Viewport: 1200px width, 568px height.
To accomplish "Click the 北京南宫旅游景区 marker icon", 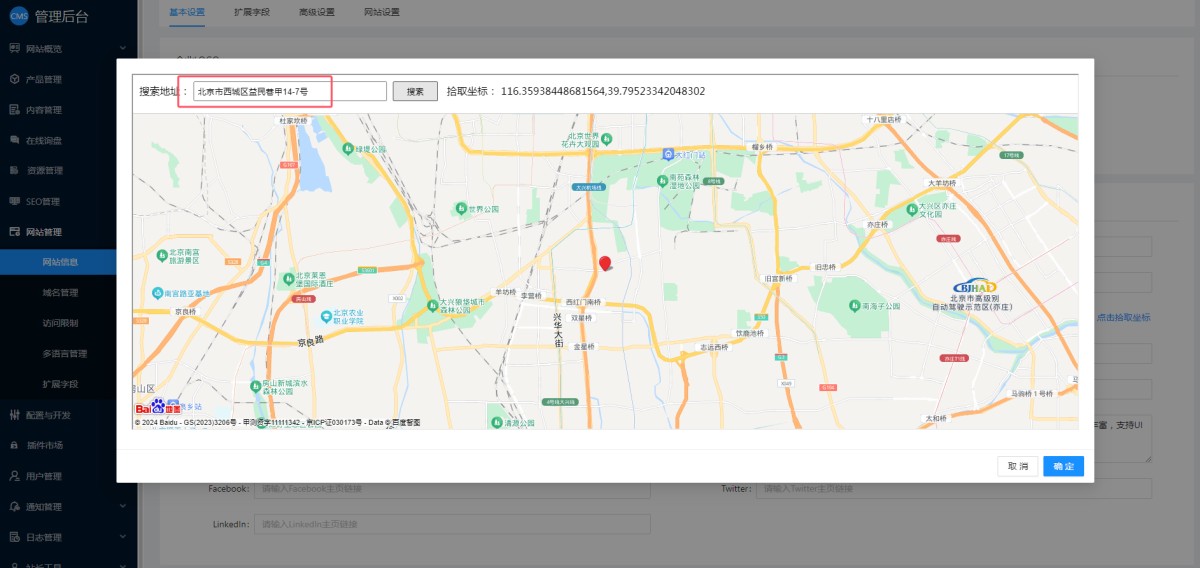I will click(x=162, y=256).
